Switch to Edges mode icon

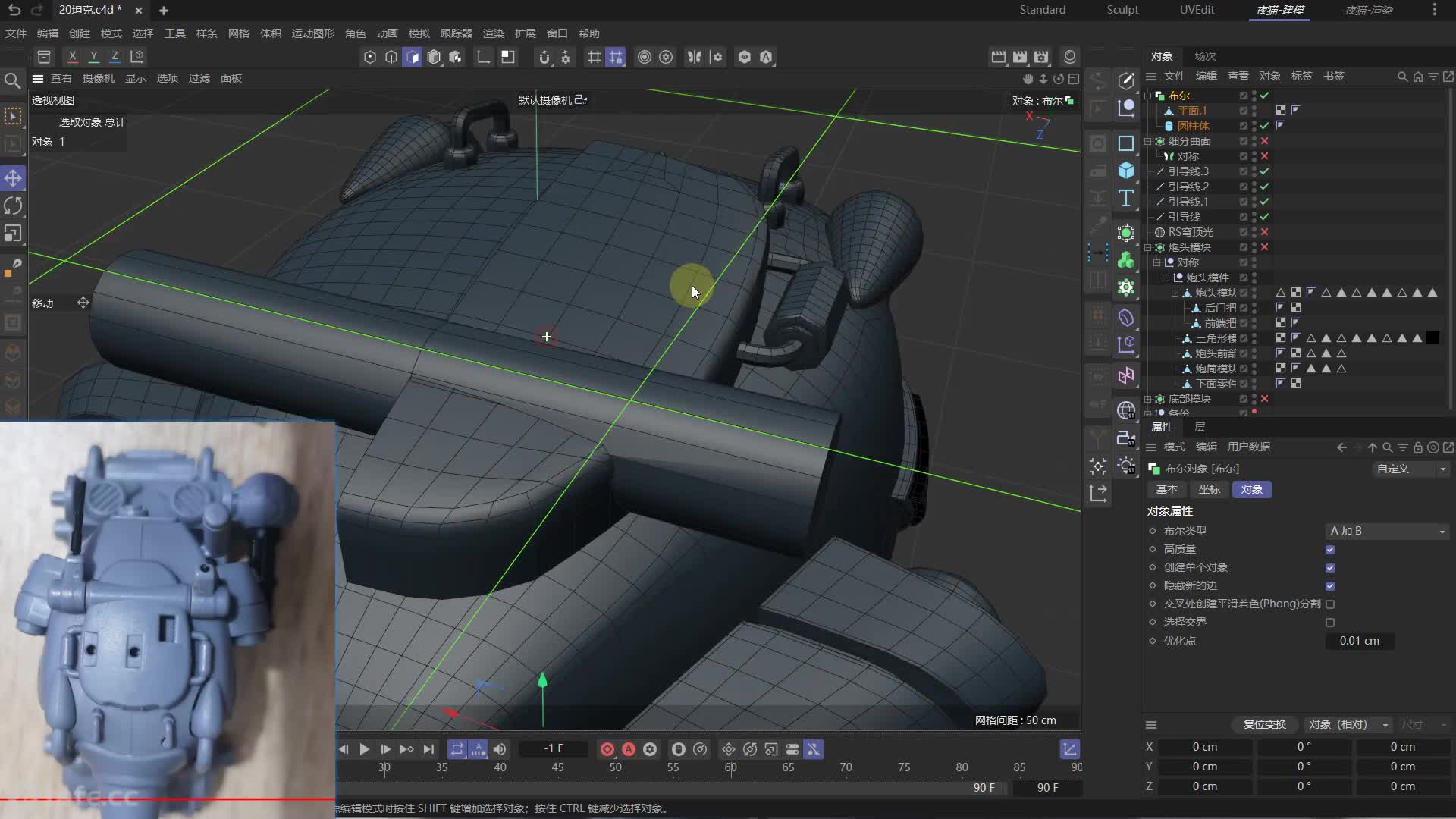pyautogui.click(x=391, y=57)
